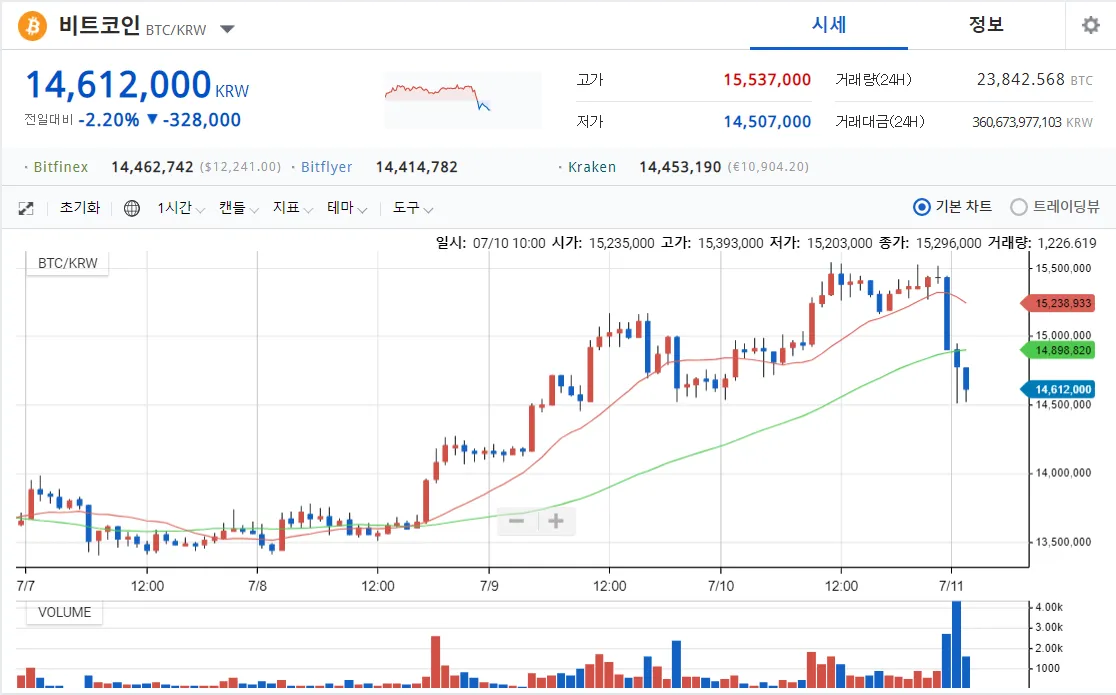Open the 1시간 interval dropdown
Screen dimensions: 1116x695
point(181,208)
